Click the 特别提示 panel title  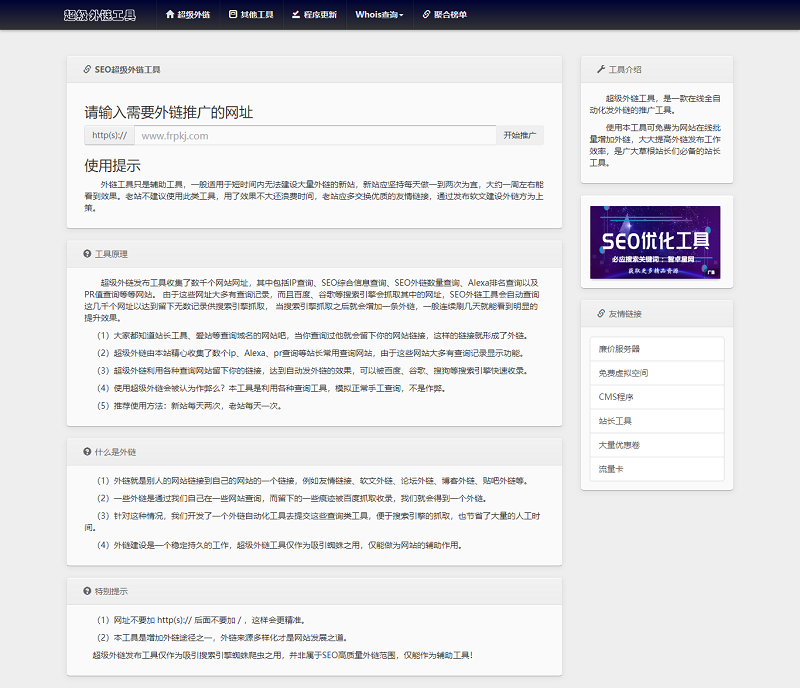tap(111, 592)
